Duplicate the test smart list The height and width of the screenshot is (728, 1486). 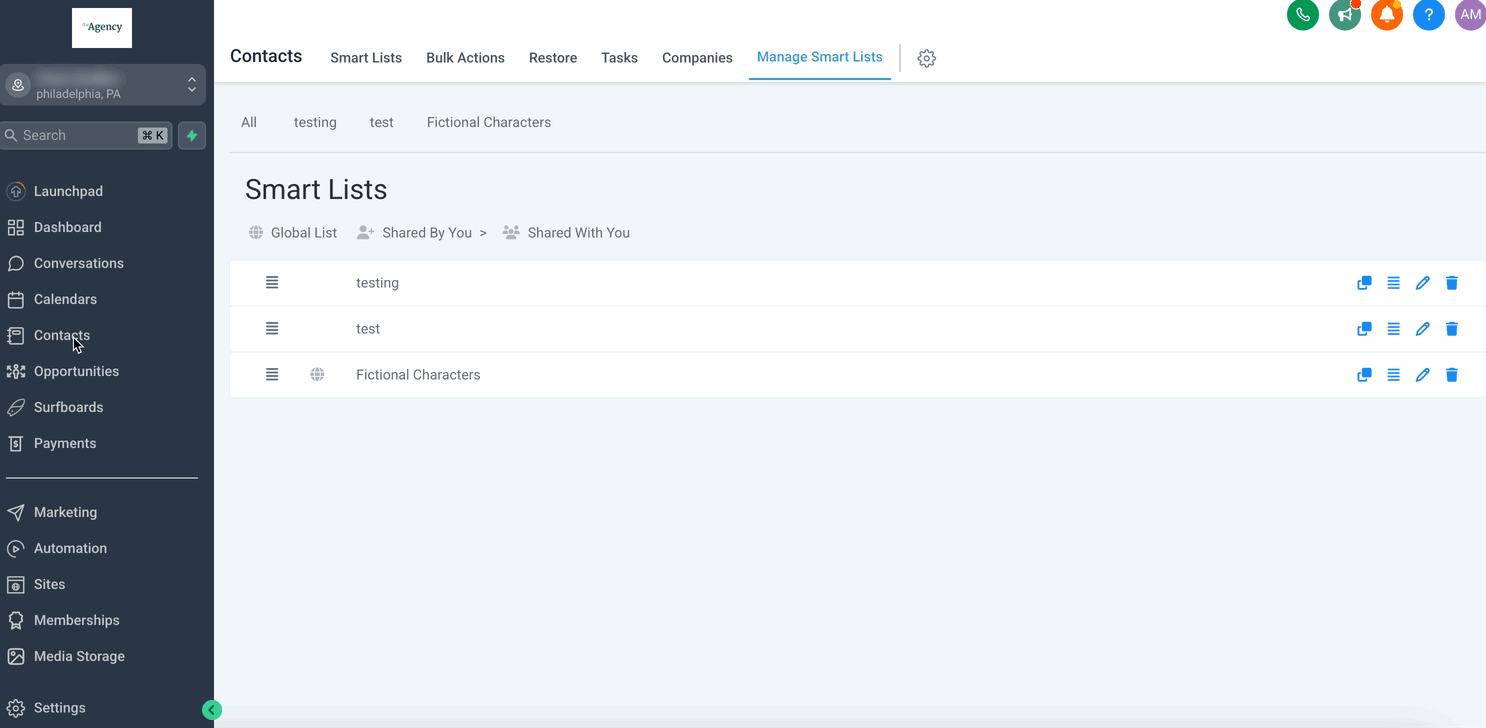1364,329
